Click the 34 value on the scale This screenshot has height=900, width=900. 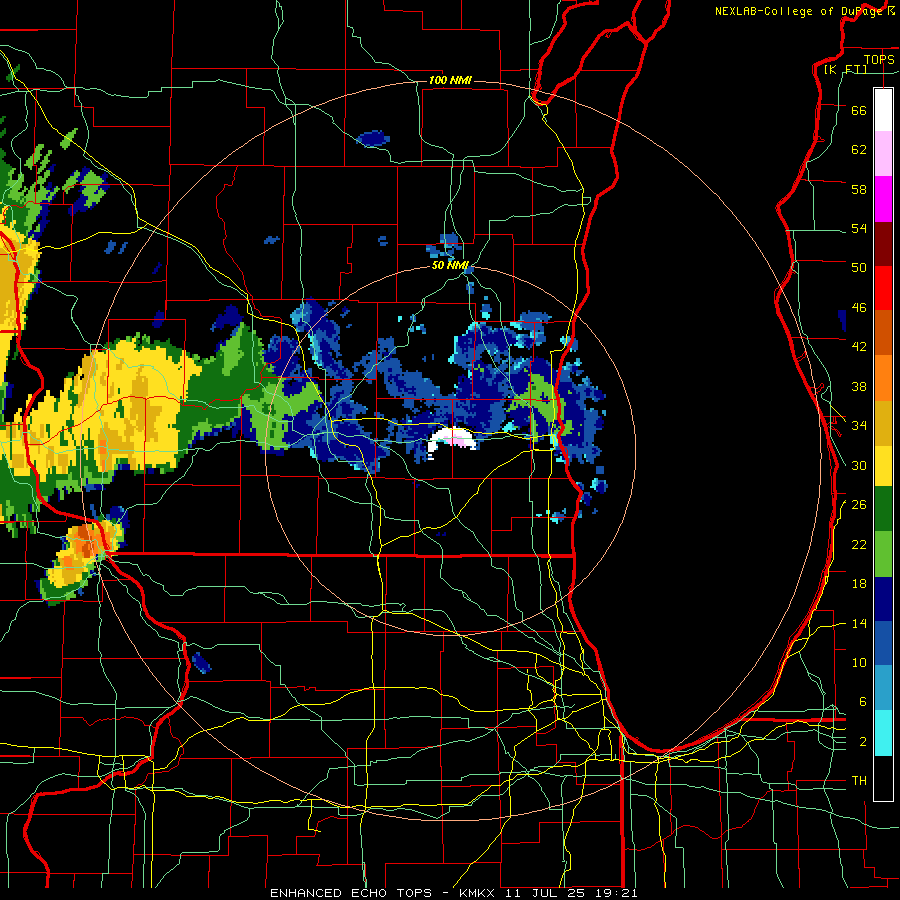click(x=859, y=425)
